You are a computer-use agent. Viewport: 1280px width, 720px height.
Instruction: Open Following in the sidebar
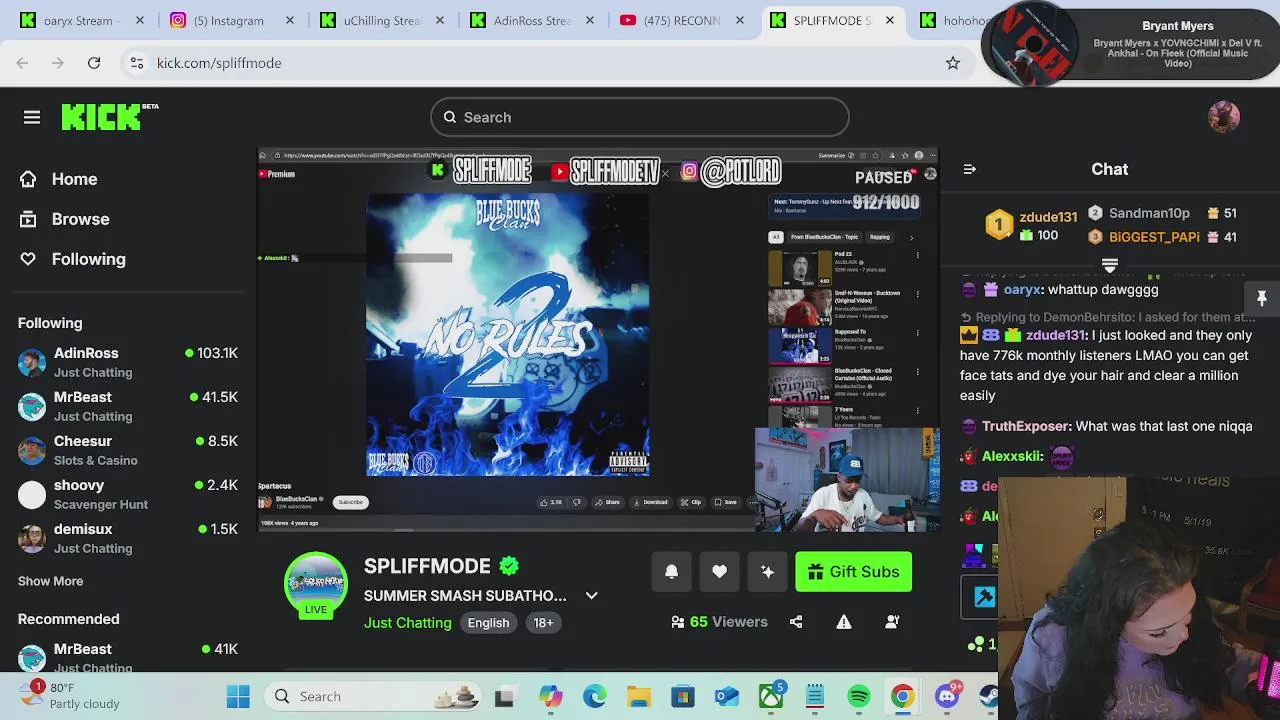(x=73, y=259)
